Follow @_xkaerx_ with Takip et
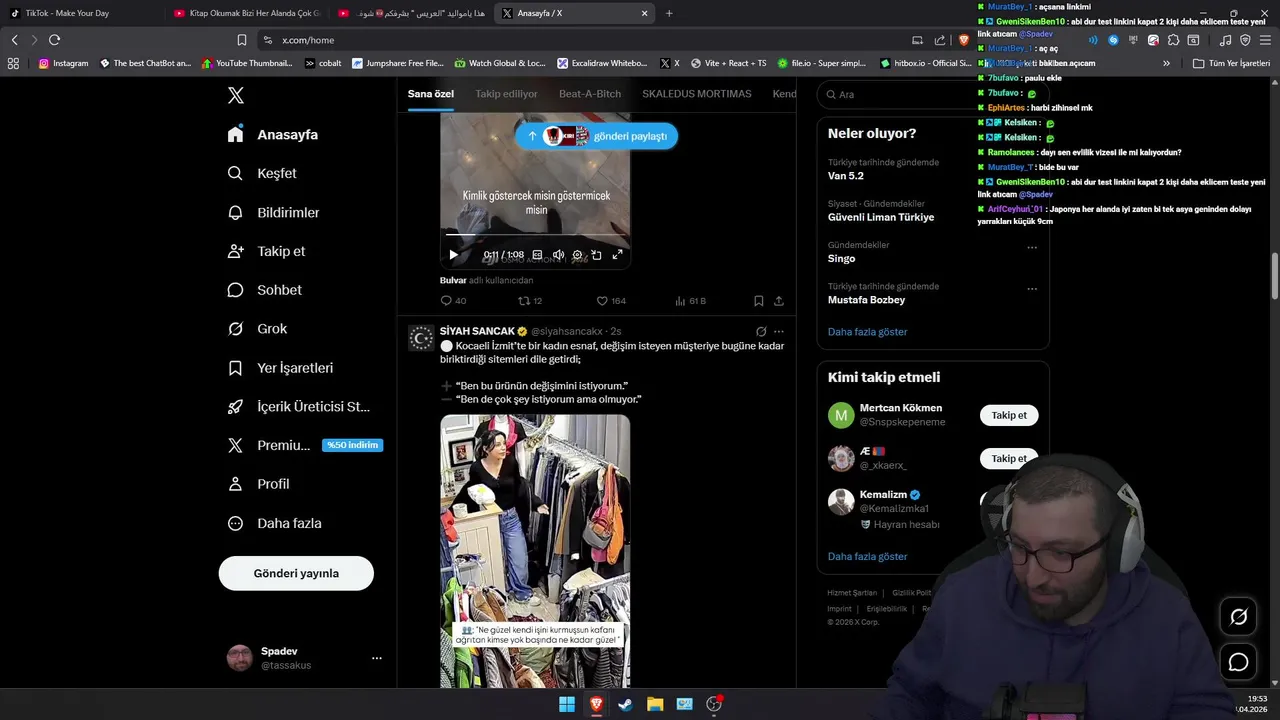Screen dimensions: 1280x720 pos(1009,458)
